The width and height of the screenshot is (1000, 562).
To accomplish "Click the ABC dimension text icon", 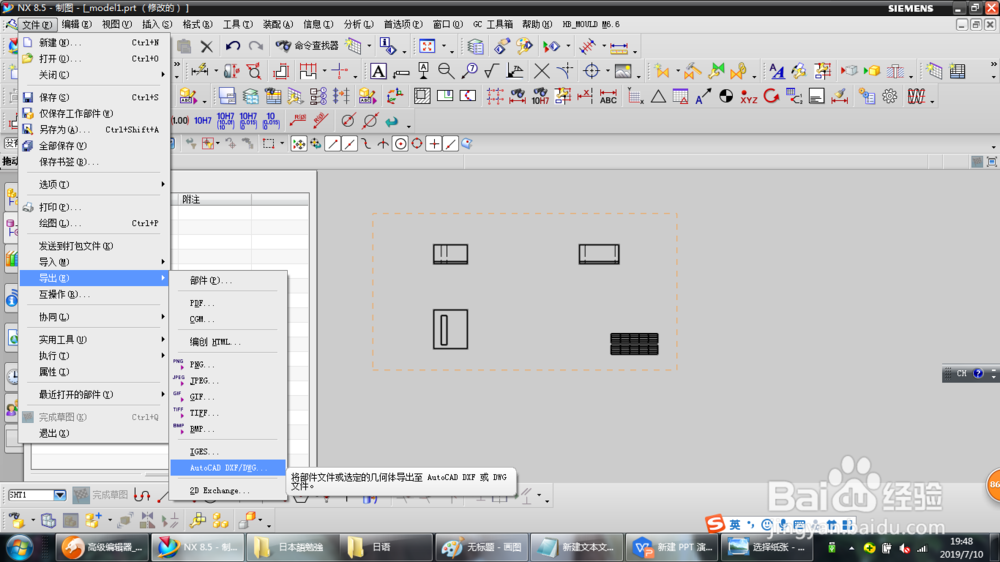I will [x=608, y=96].
